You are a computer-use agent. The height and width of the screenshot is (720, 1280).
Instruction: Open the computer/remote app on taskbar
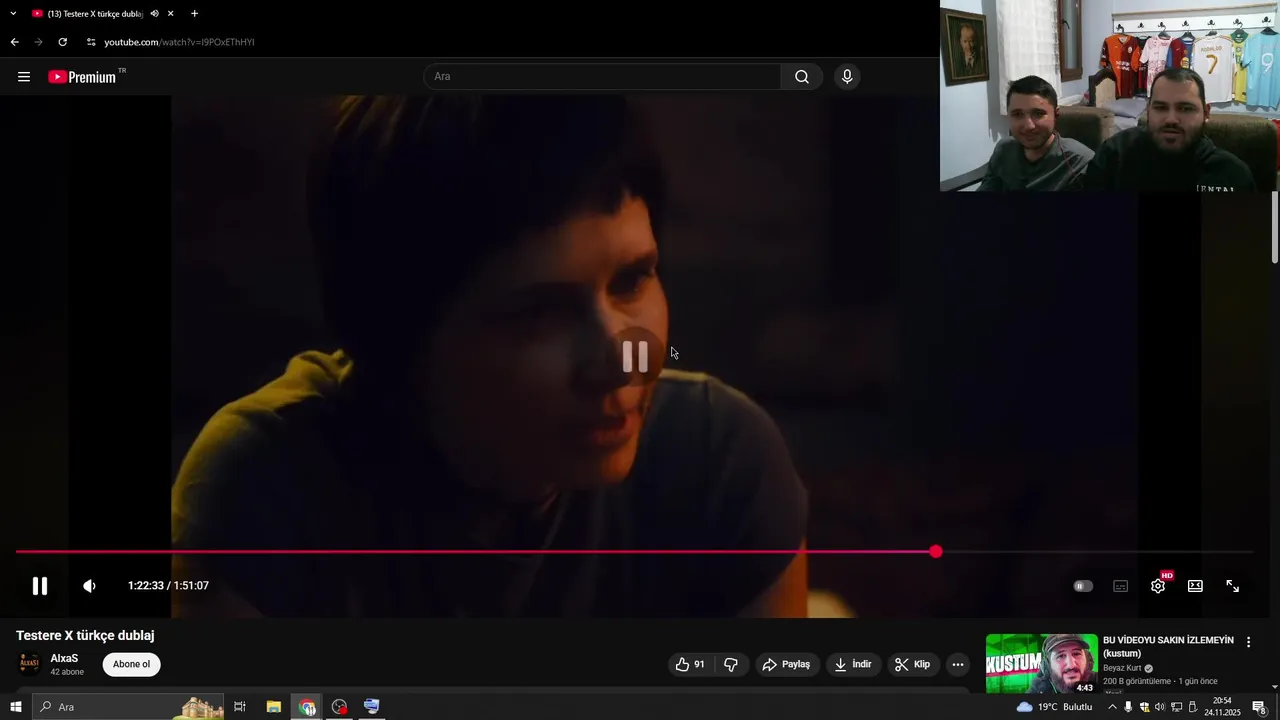pos(372,707)
